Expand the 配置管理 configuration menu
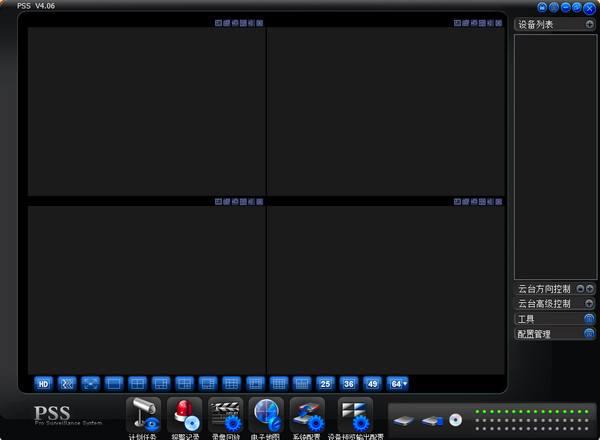Screen dimensions: 600x440 point(589,334)
